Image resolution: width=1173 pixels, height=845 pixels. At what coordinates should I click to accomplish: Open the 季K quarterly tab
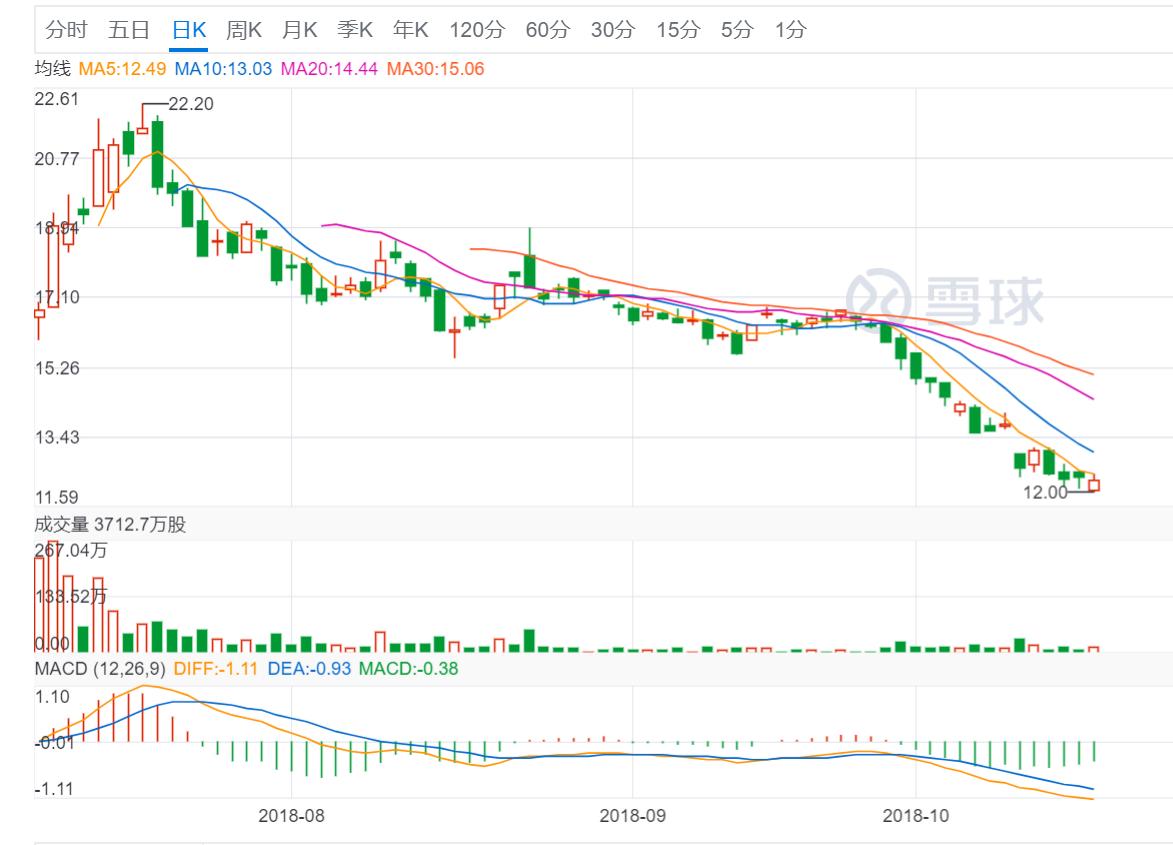(x=355, y=30)
